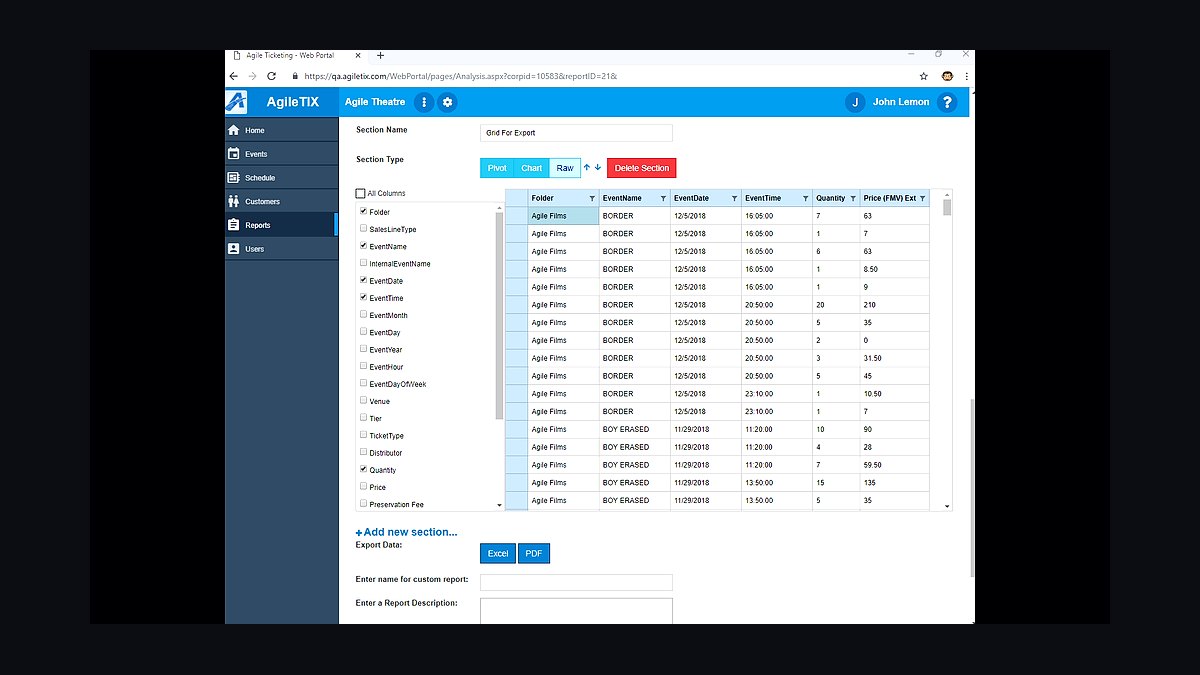The height and width of the screenshot is (675, 1200).
Task: Switch section type to Chart
Action: (532, 168)
